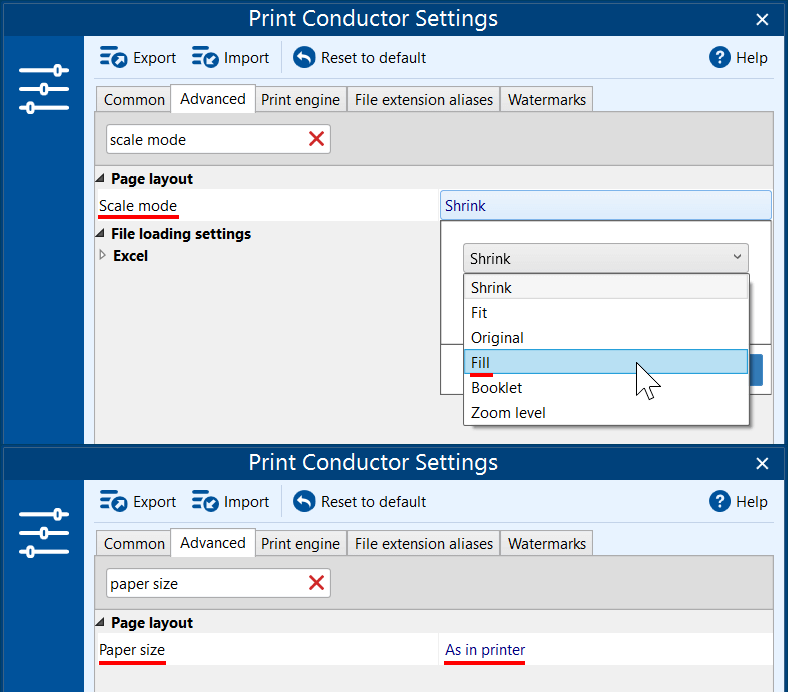Open Print engine tab in top window
This screenshot has width=788, height=692.
[x=301, y=100]
